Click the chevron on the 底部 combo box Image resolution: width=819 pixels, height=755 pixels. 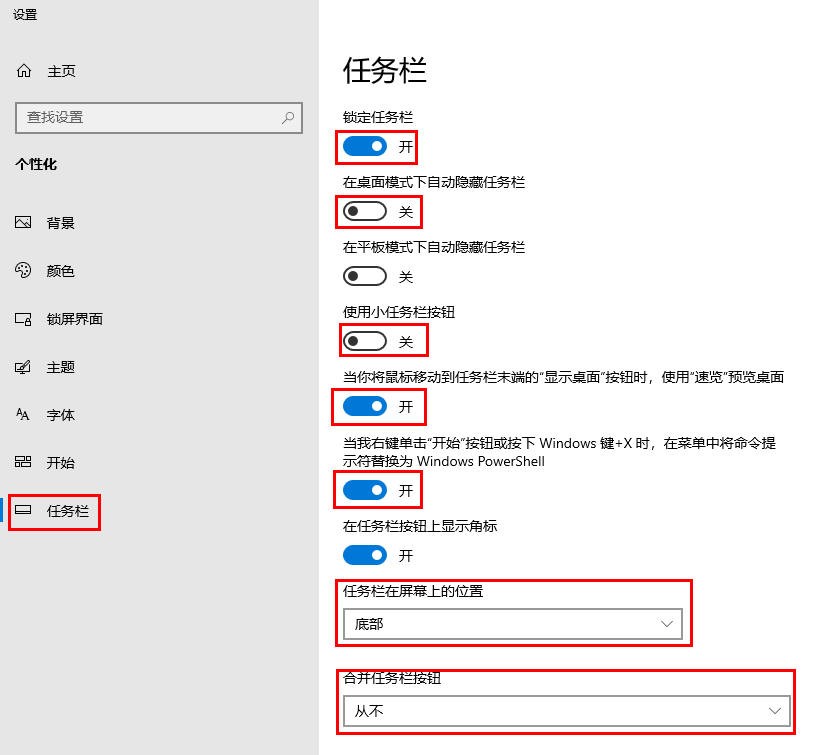[x=667, y=622]
